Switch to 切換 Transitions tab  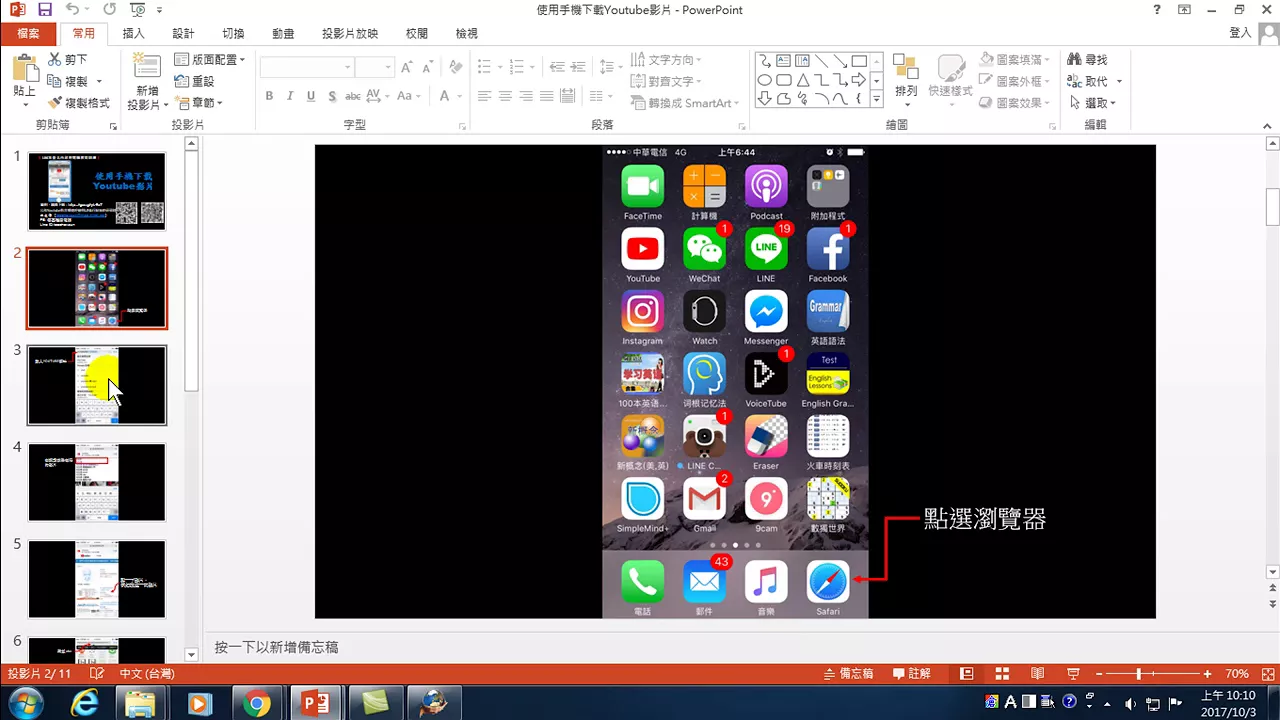pyautogui.click(x=233, y=33)
